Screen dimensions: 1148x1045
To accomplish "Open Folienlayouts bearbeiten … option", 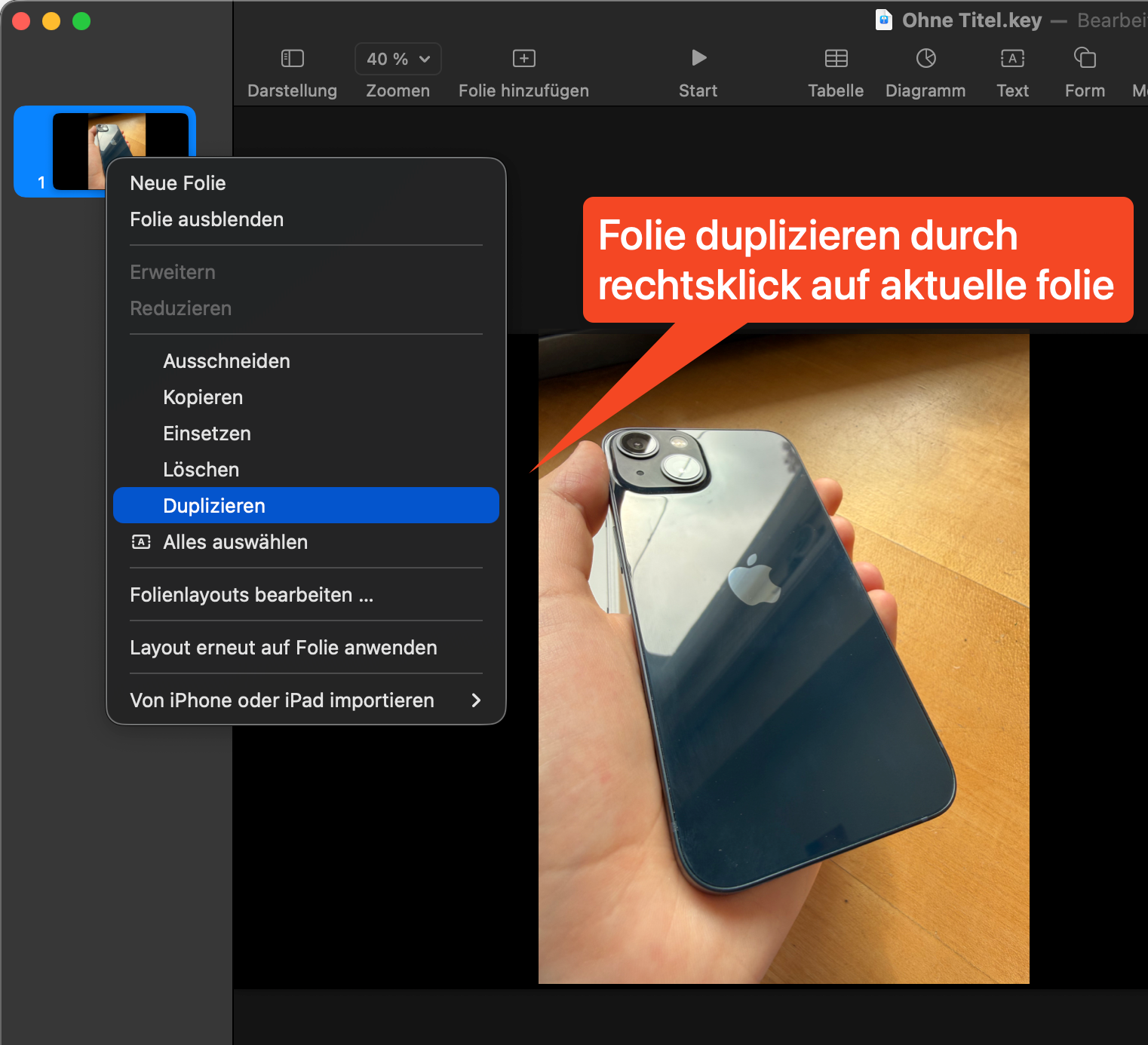I will click(251, 595).
